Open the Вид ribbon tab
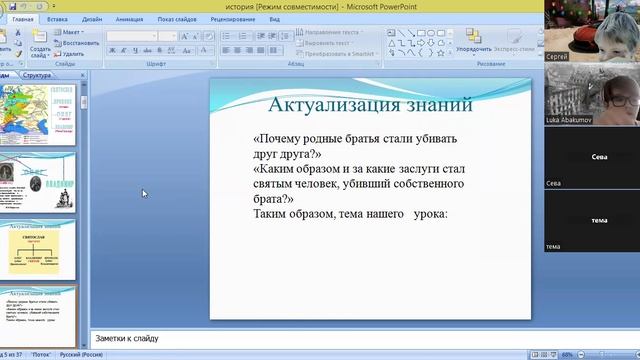 coord(275,19)
